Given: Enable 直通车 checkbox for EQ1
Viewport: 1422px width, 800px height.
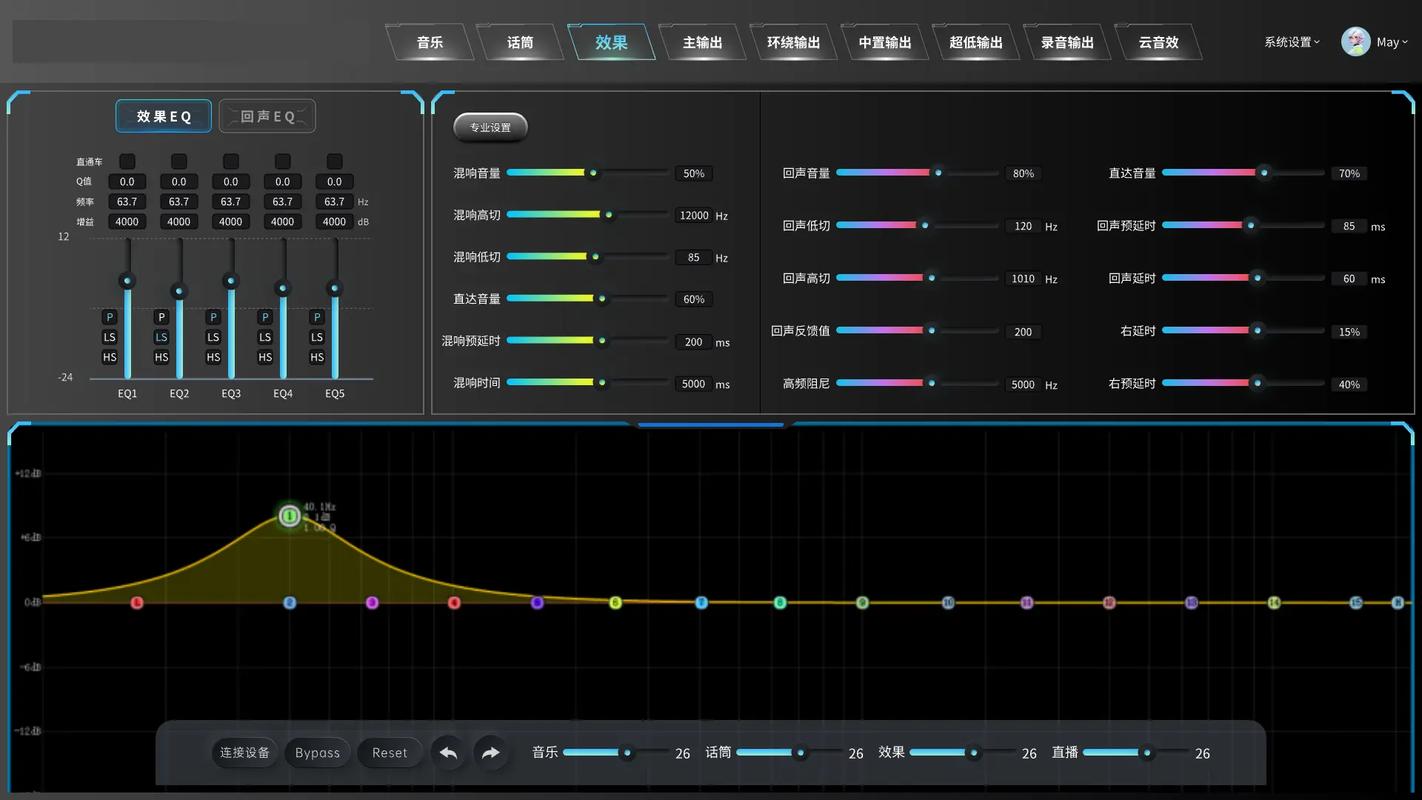Looking at the screenshot, I should click(x=127, y=161).
